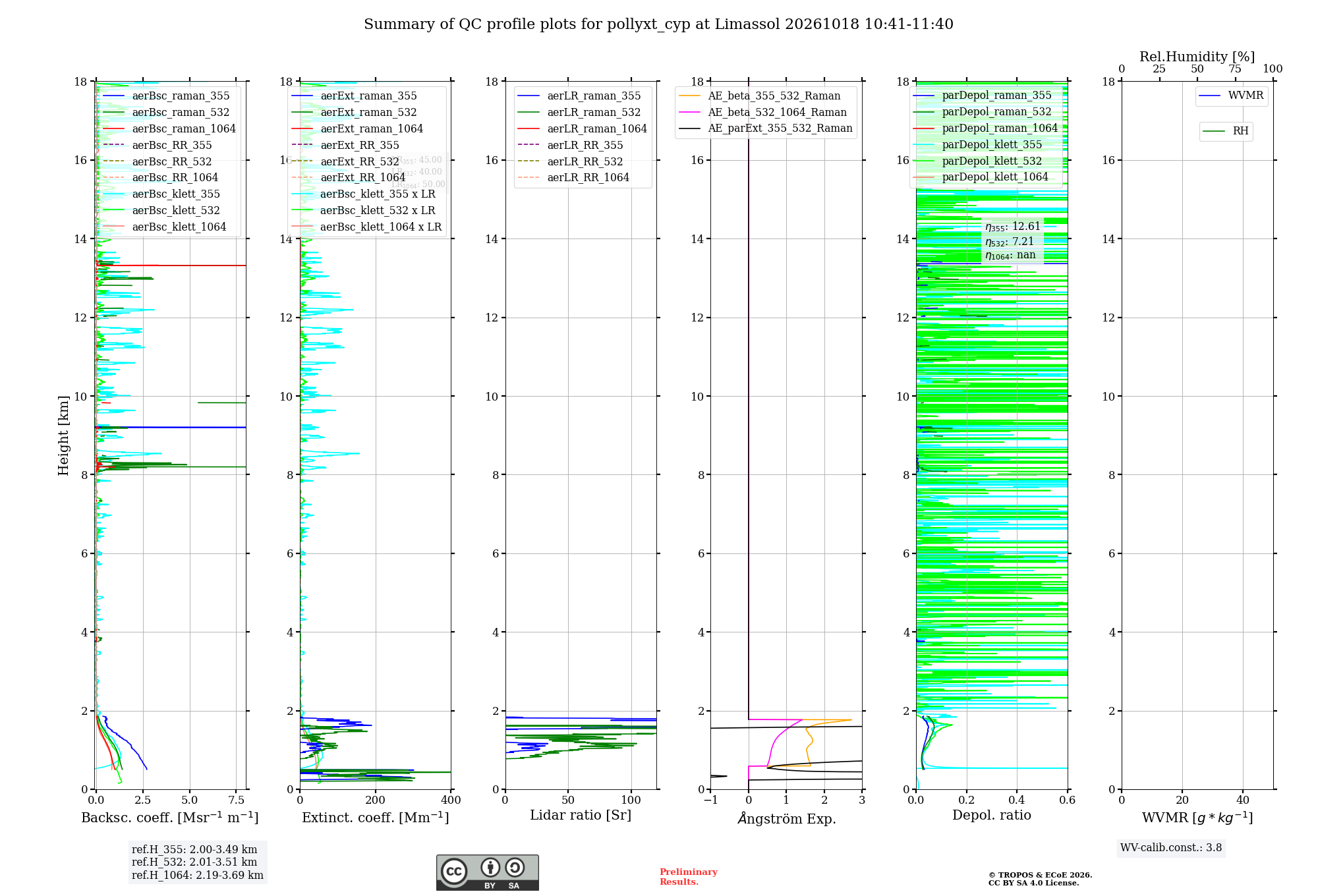1318x896 pixels.
Task: Click the 'η355: 12.61' annotation
Action: 1013,227
